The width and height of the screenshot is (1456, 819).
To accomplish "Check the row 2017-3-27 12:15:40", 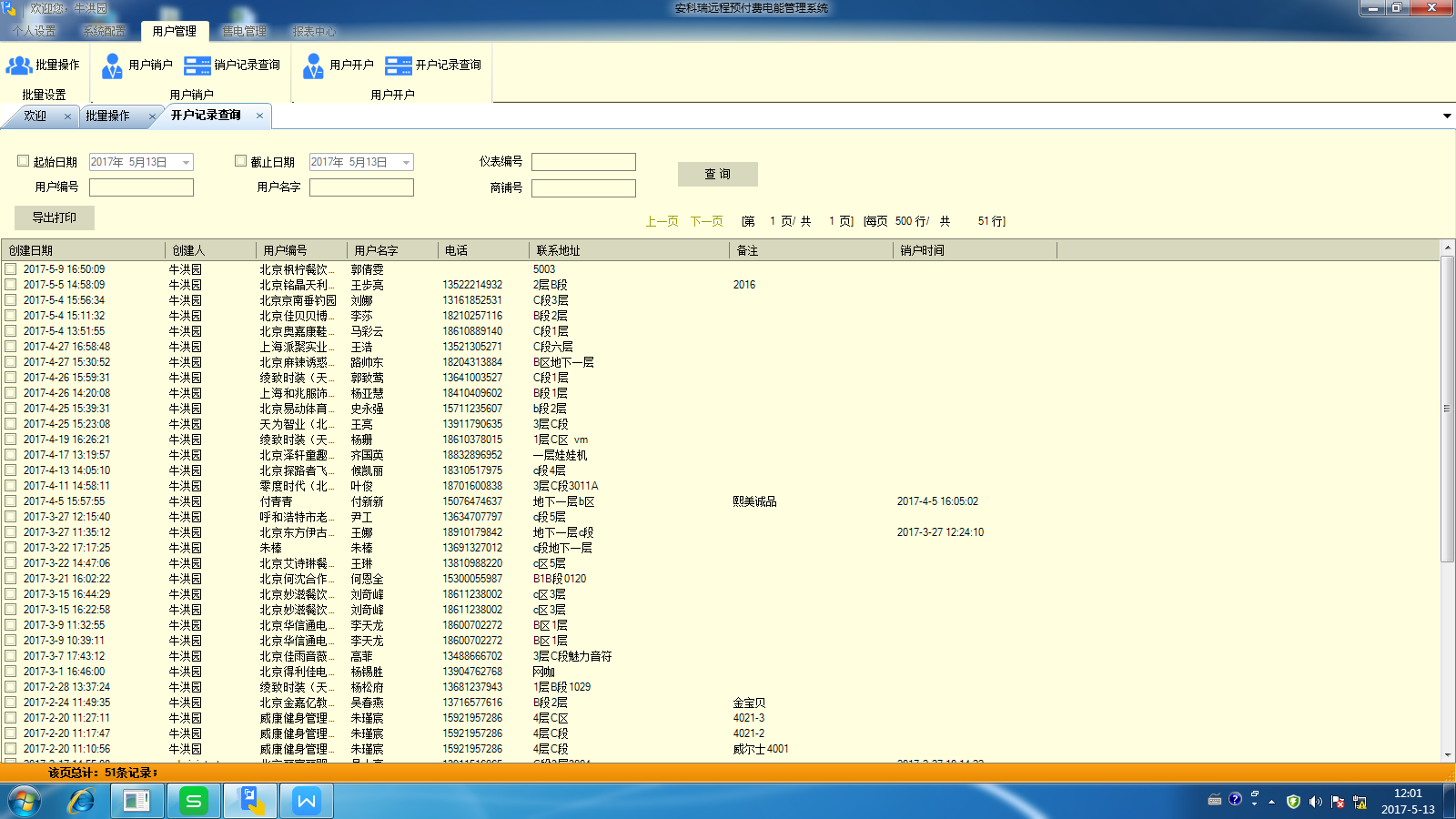I will point(11,517).
